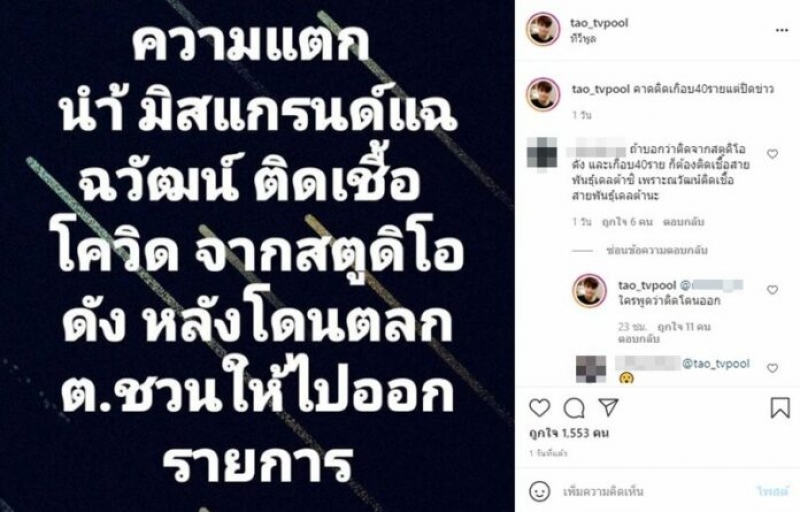Click the โพสต์ post comment button
This screenshot has height=512, width=800.
(x=772, y=492)
